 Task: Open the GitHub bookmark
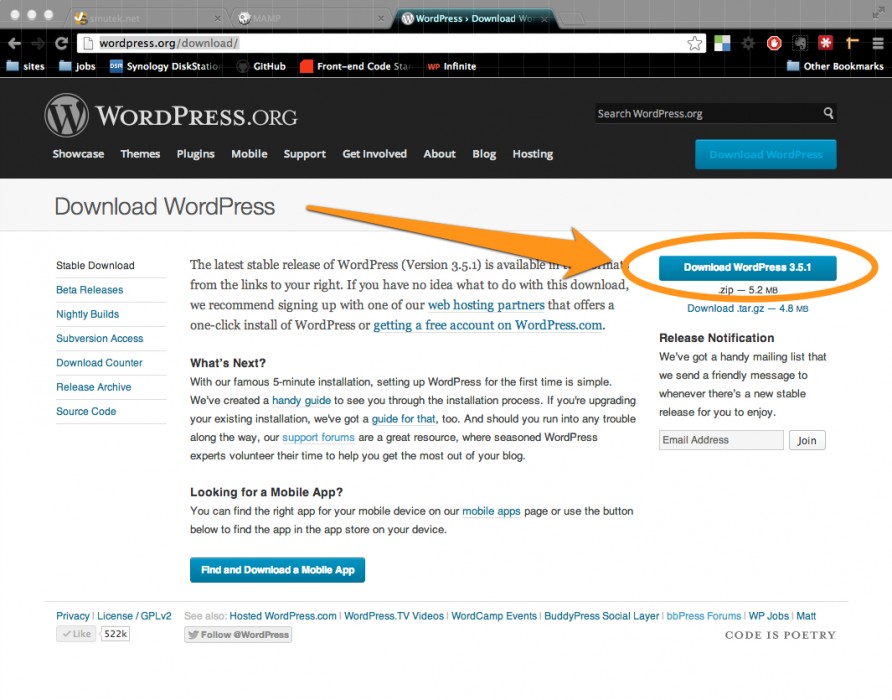click(x=261, y=67)
